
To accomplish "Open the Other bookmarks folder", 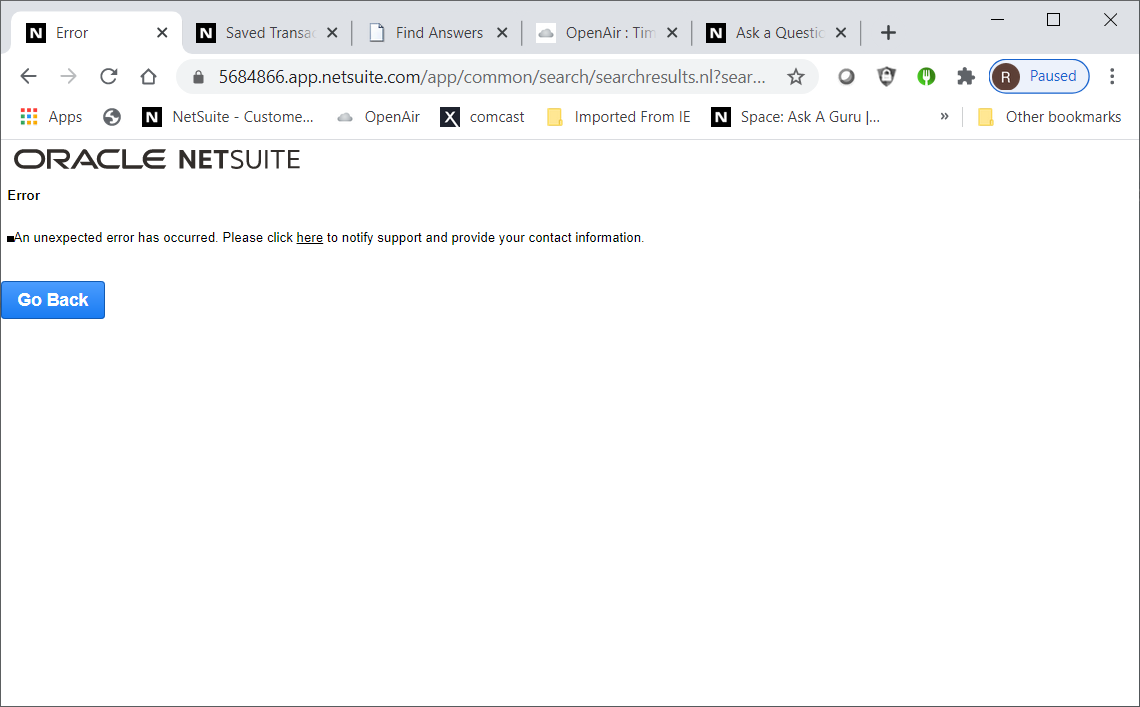I will [1049, 117].
